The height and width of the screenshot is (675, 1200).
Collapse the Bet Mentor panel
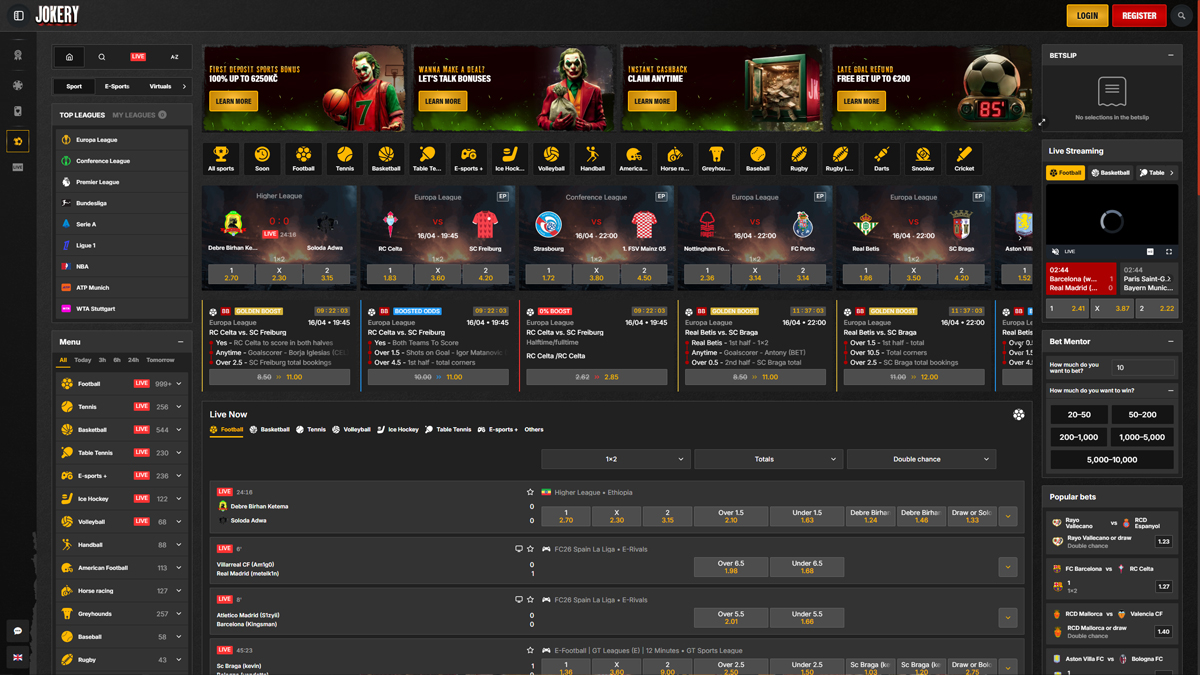pos(1171,342)
